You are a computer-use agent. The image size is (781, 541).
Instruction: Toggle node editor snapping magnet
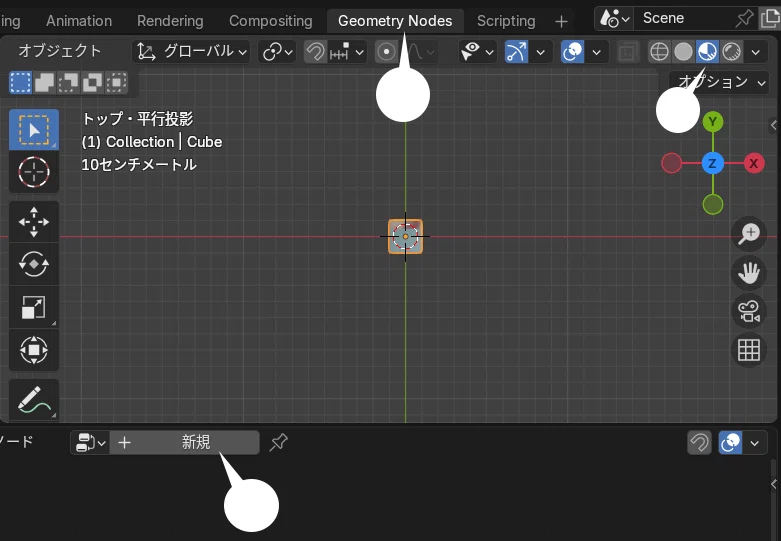(x=699, y=442)
